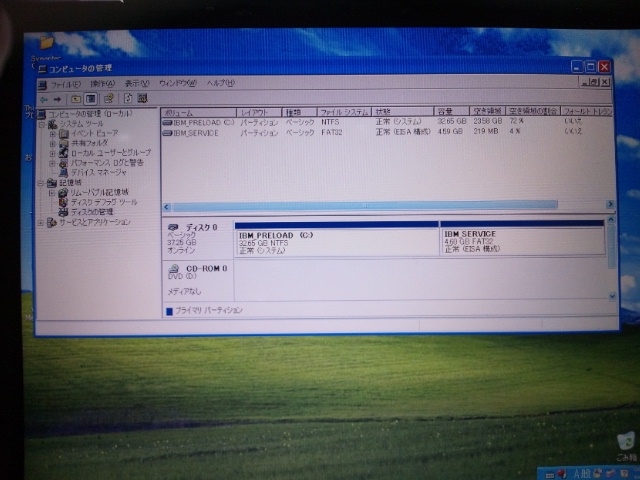Open the 表示(V) menu
The width and height of the screenshot is (640, 480).
click(x=137, y=83)
